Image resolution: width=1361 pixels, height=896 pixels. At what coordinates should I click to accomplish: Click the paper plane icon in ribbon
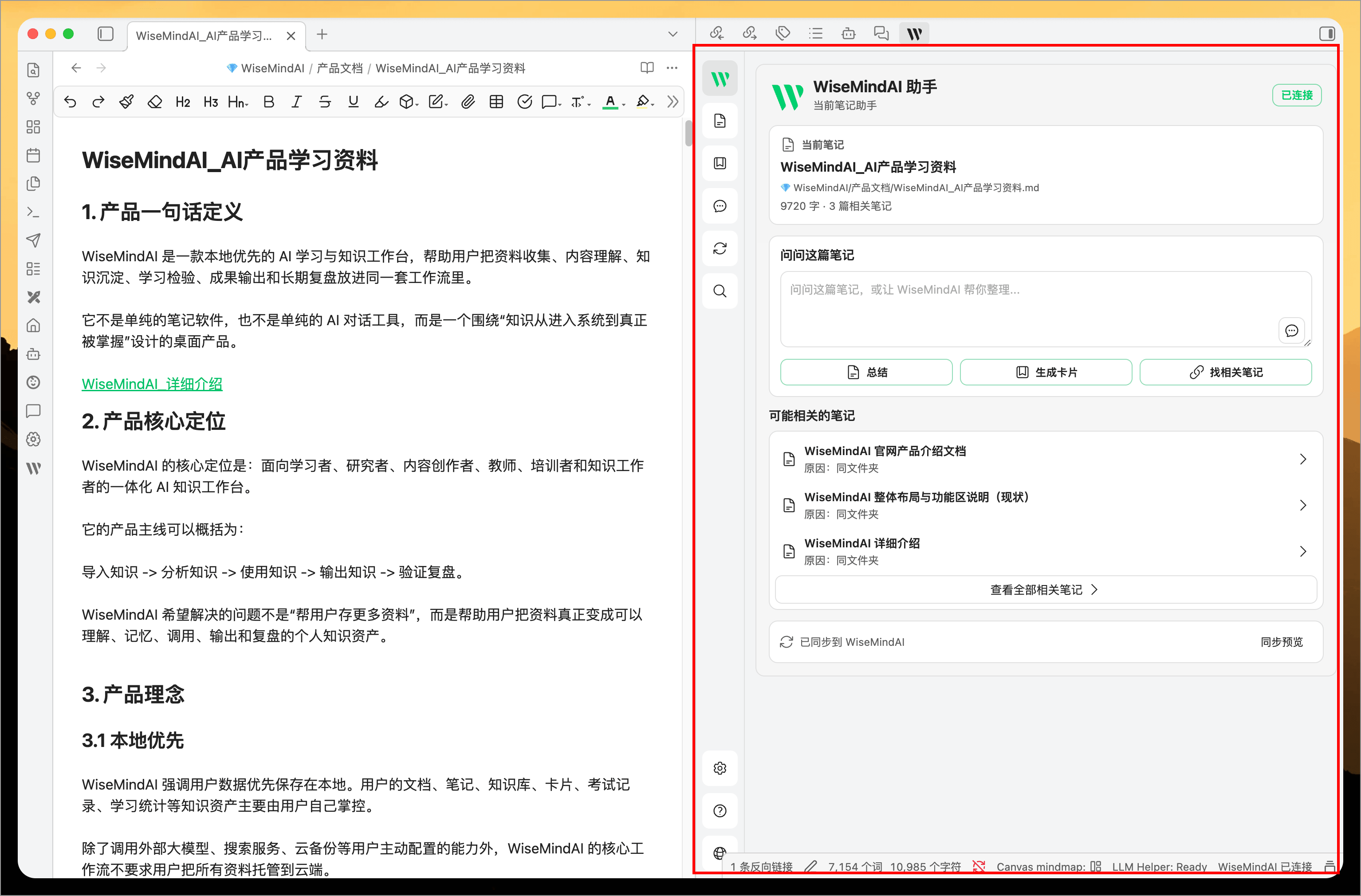point(34,240)
